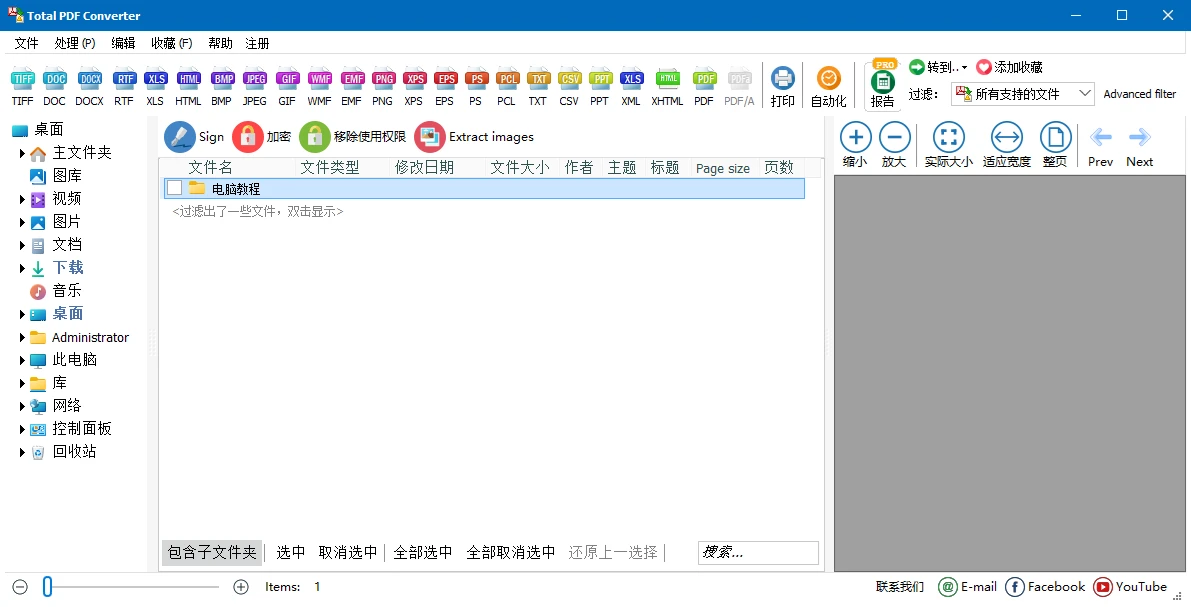This screenshot has width=1191, height=607.
Task: Convert to TXT format
Action: pyautogui.click(x=538, y=86)
